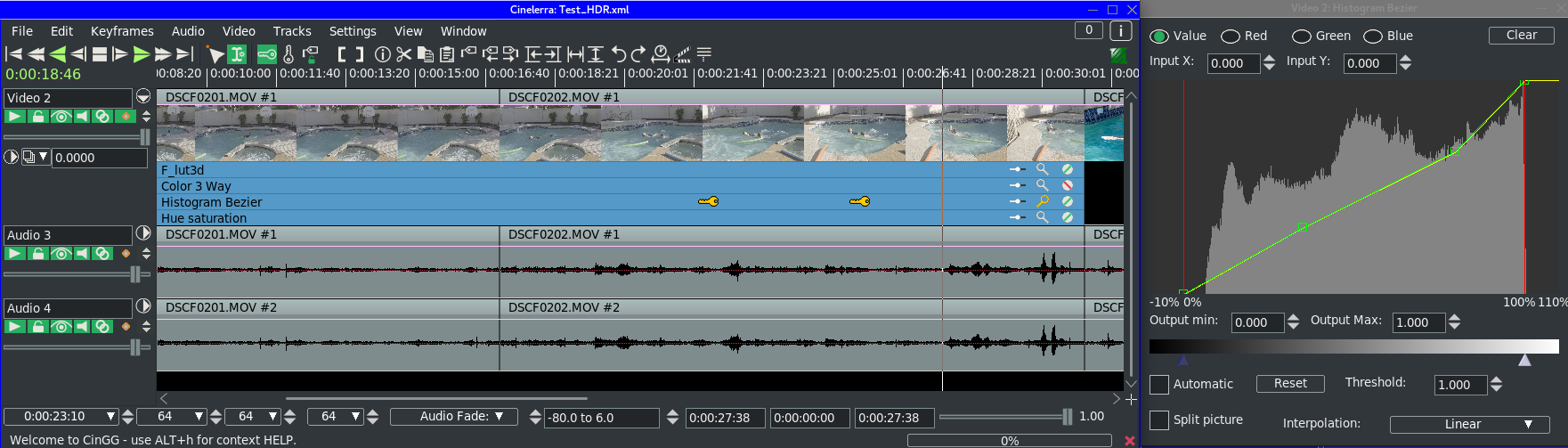Open the 0:00:23:10 sample zoom dropdown
This screenshot has height=448, width=1568.
click(x=110, y=417)
